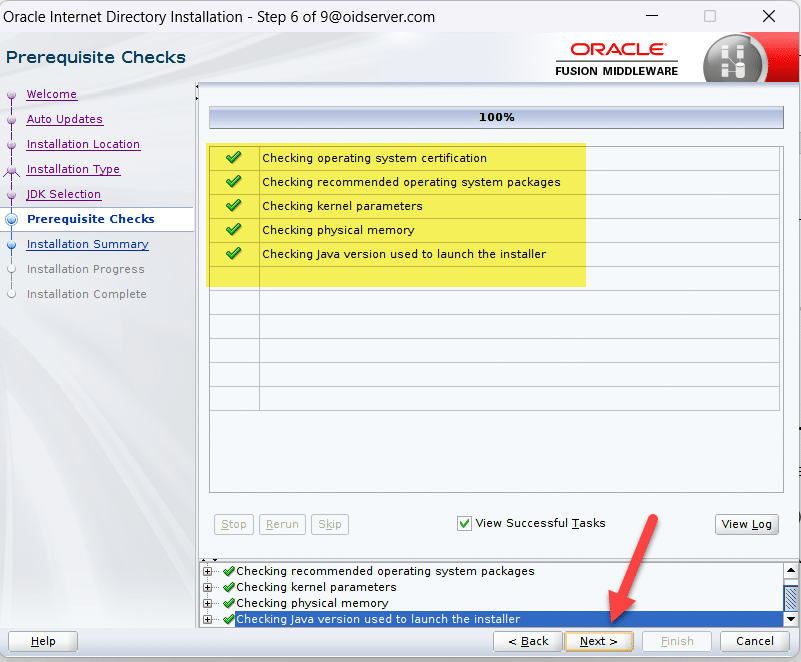Expand the Checking kernel parameters tree node
Viewport: 801px width, 662px height.
(x=208, y=587)
